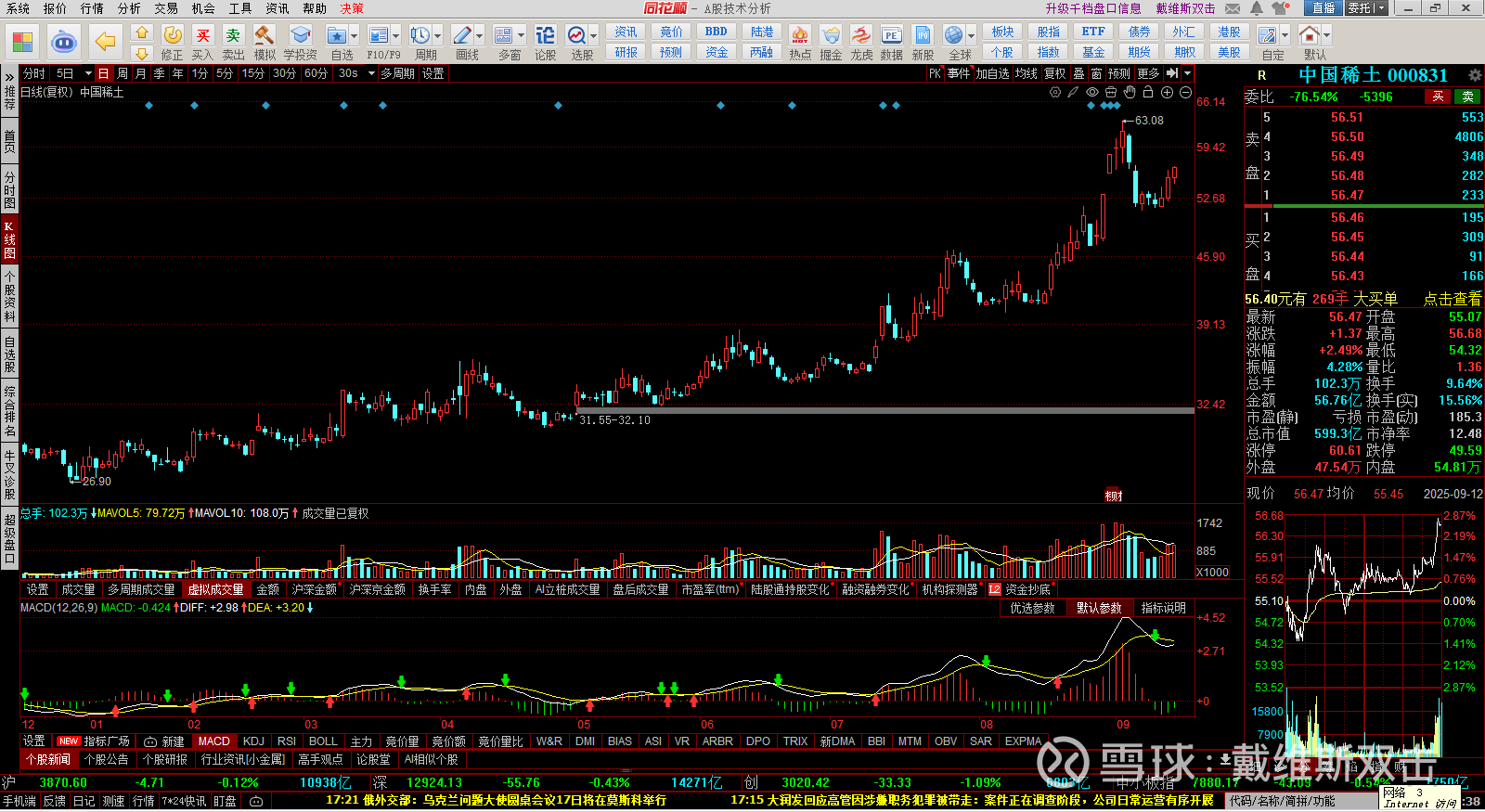Expand the 选股 dropdown arrow
The height and width of the screenshot is (812, 1485).
pos(594,35)
